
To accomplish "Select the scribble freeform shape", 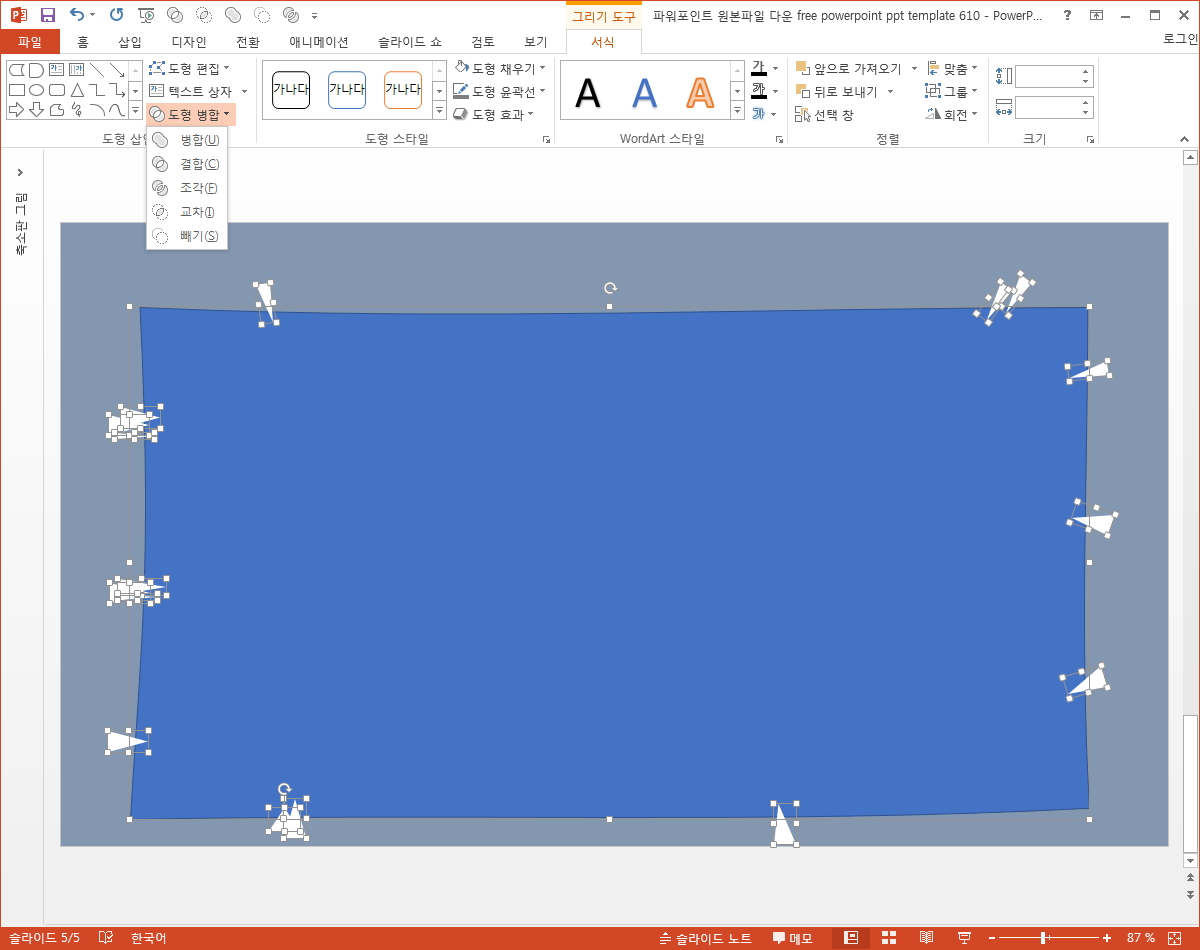I will [77, 109].
